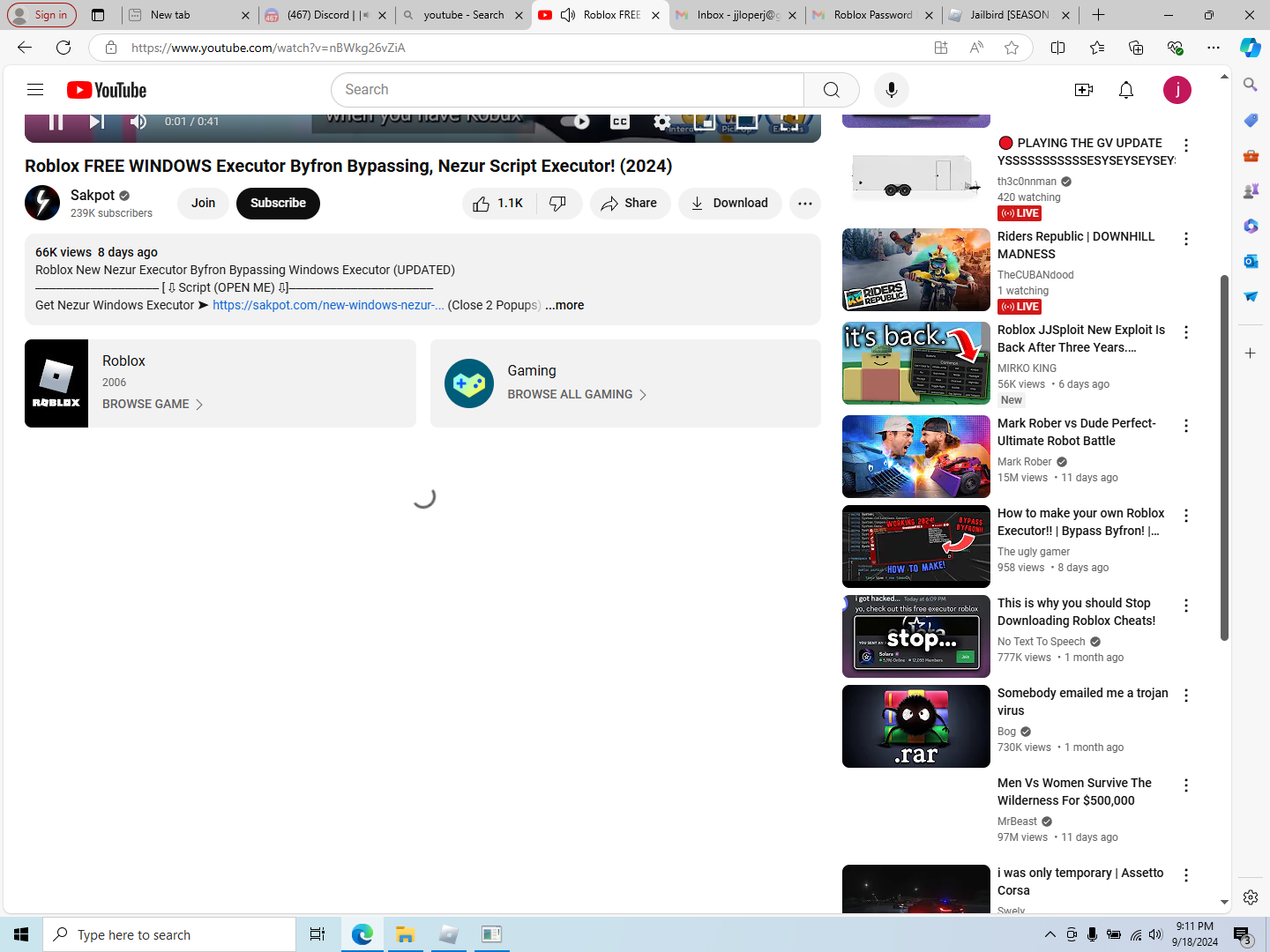Viewport: 1270px width, 952px height.
Task: Open Somebody emailed me a trojan thumbnail
Action: coord(916,726)
